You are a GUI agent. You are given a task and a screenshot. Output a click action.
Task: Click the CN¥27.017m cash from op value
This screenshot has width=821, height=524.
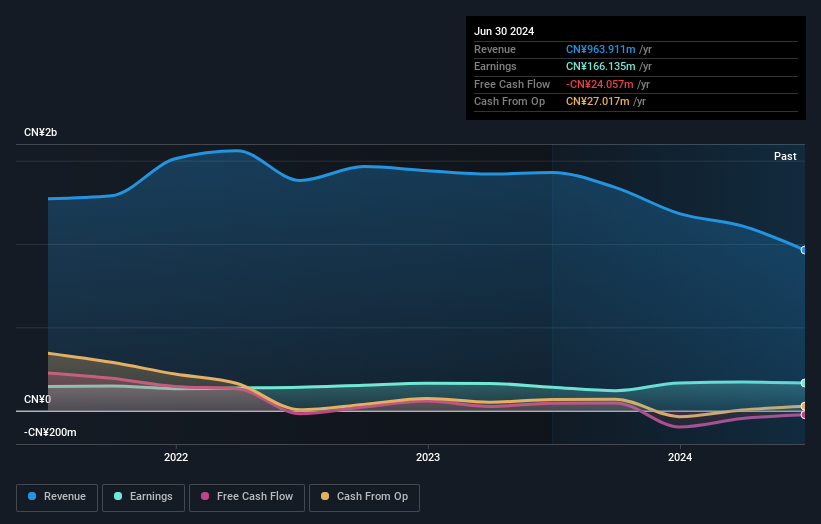(x=597, y=102)
